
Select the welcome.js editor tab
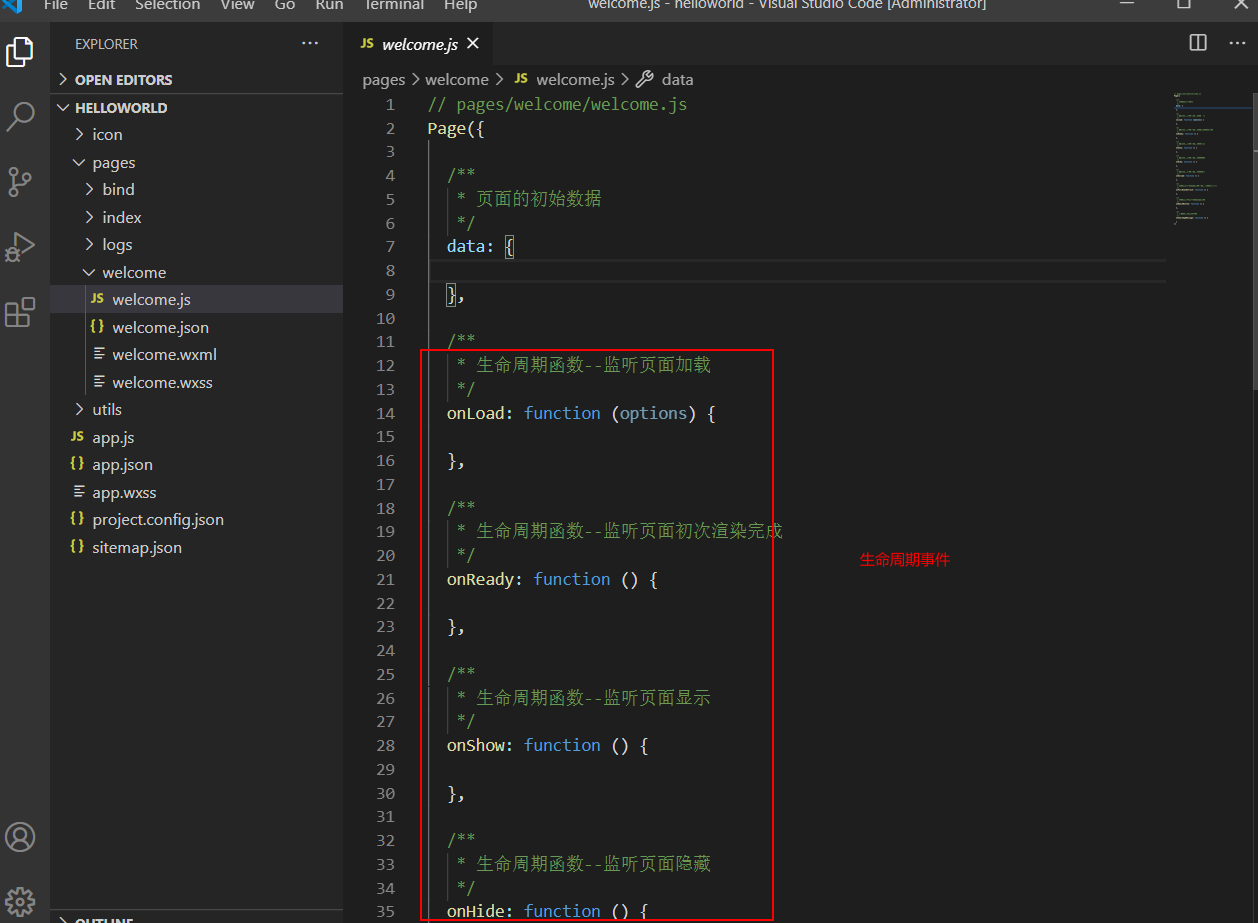(418, 43)
